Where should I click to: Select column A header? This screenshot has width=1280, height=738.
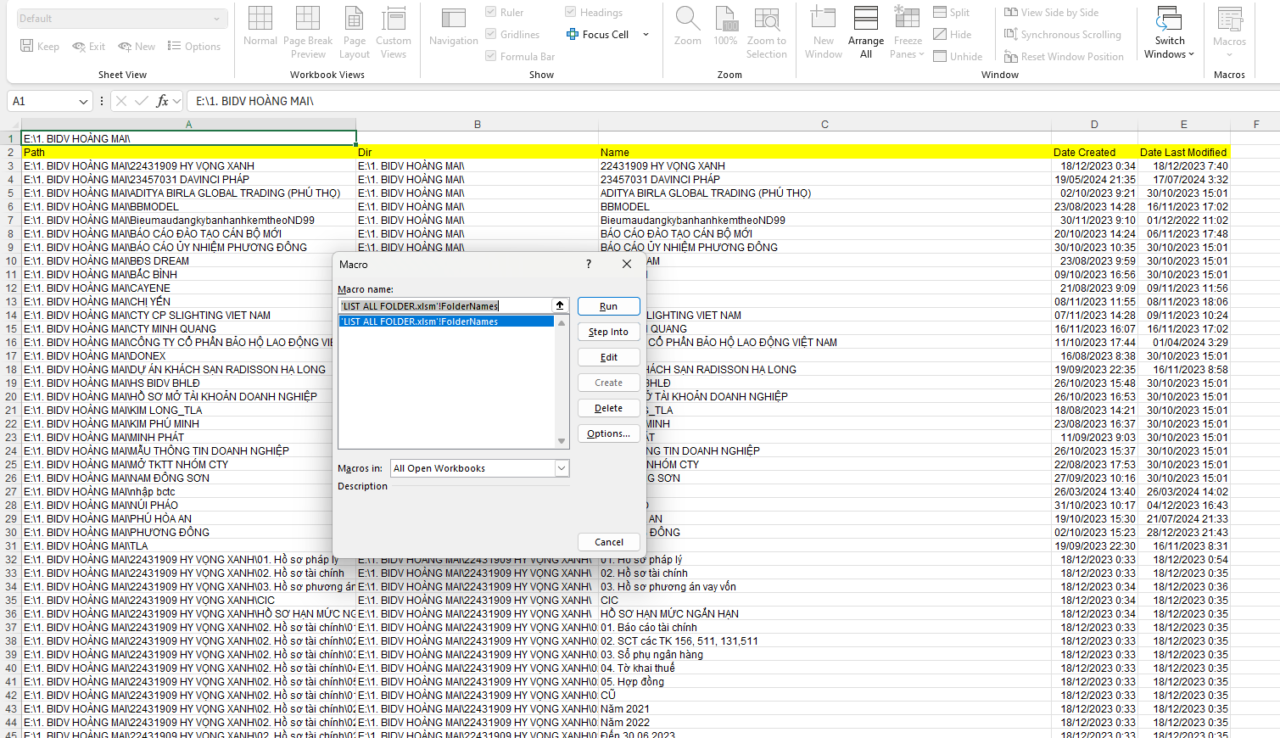[x=189, y=124]
